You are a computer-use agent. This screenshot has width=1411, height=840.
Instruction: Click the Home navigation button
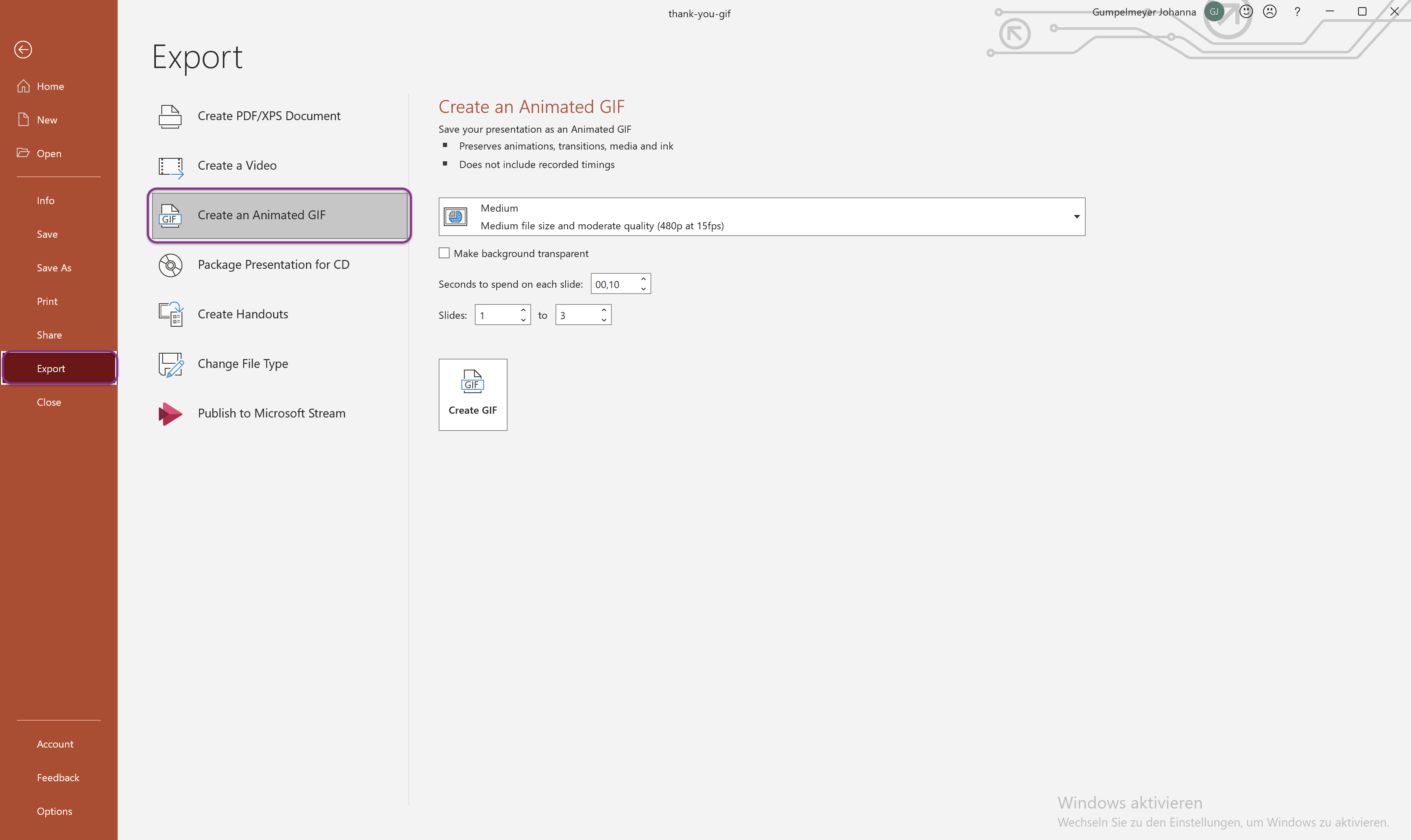tap(58, 85)
